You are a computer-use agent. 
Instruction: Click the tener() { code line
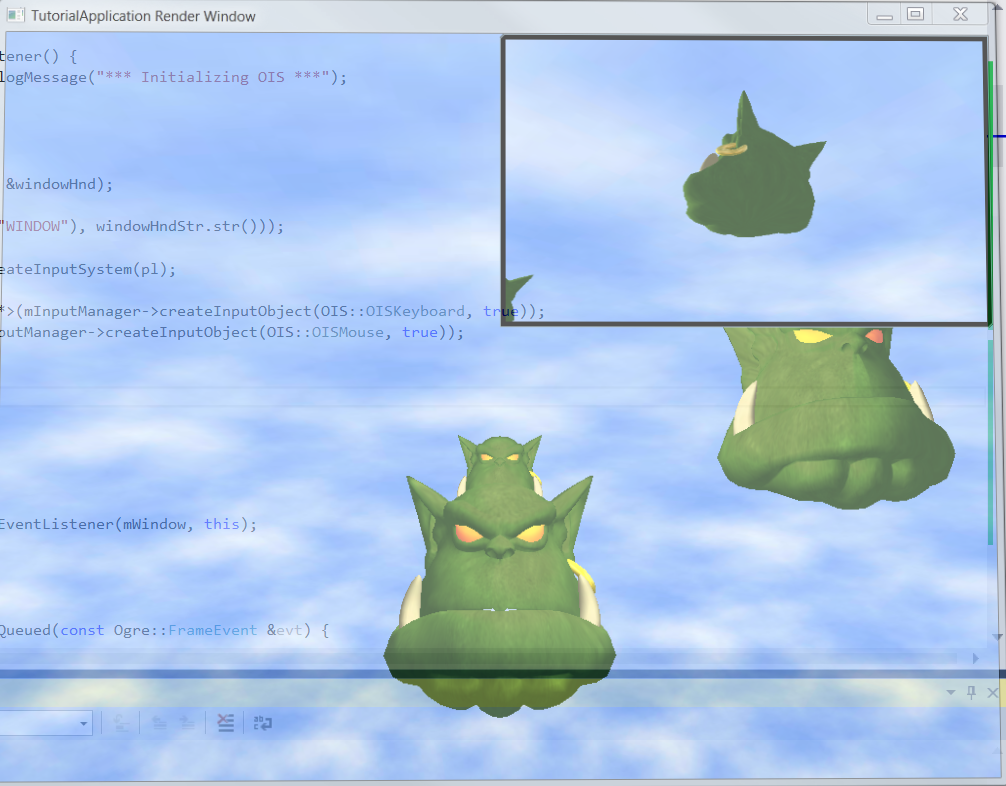pyautogui.click(x=38, y=56)
